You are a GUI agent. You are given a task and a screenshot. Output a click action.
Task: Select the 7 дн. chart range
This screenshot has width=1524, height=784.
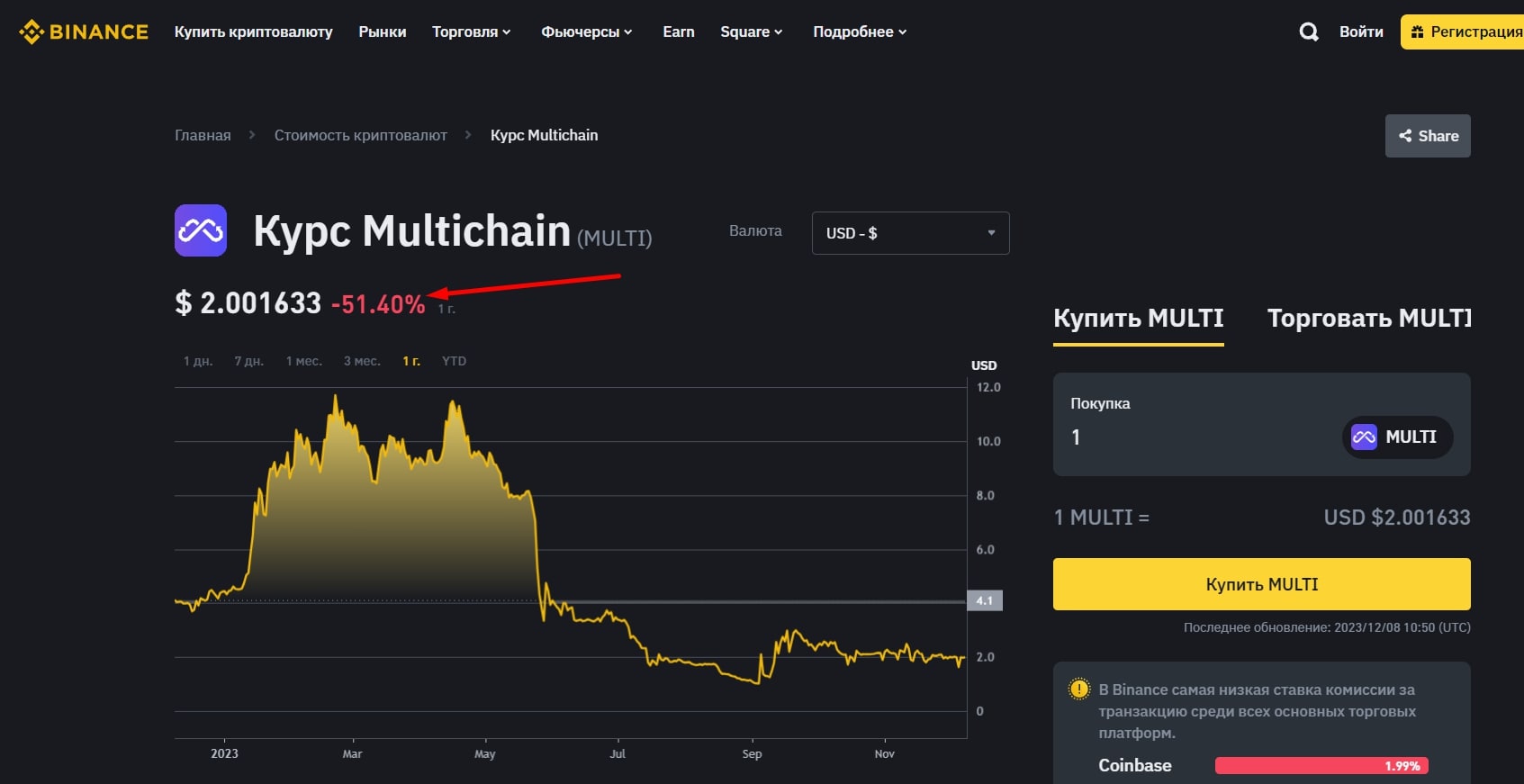[249, 361]
